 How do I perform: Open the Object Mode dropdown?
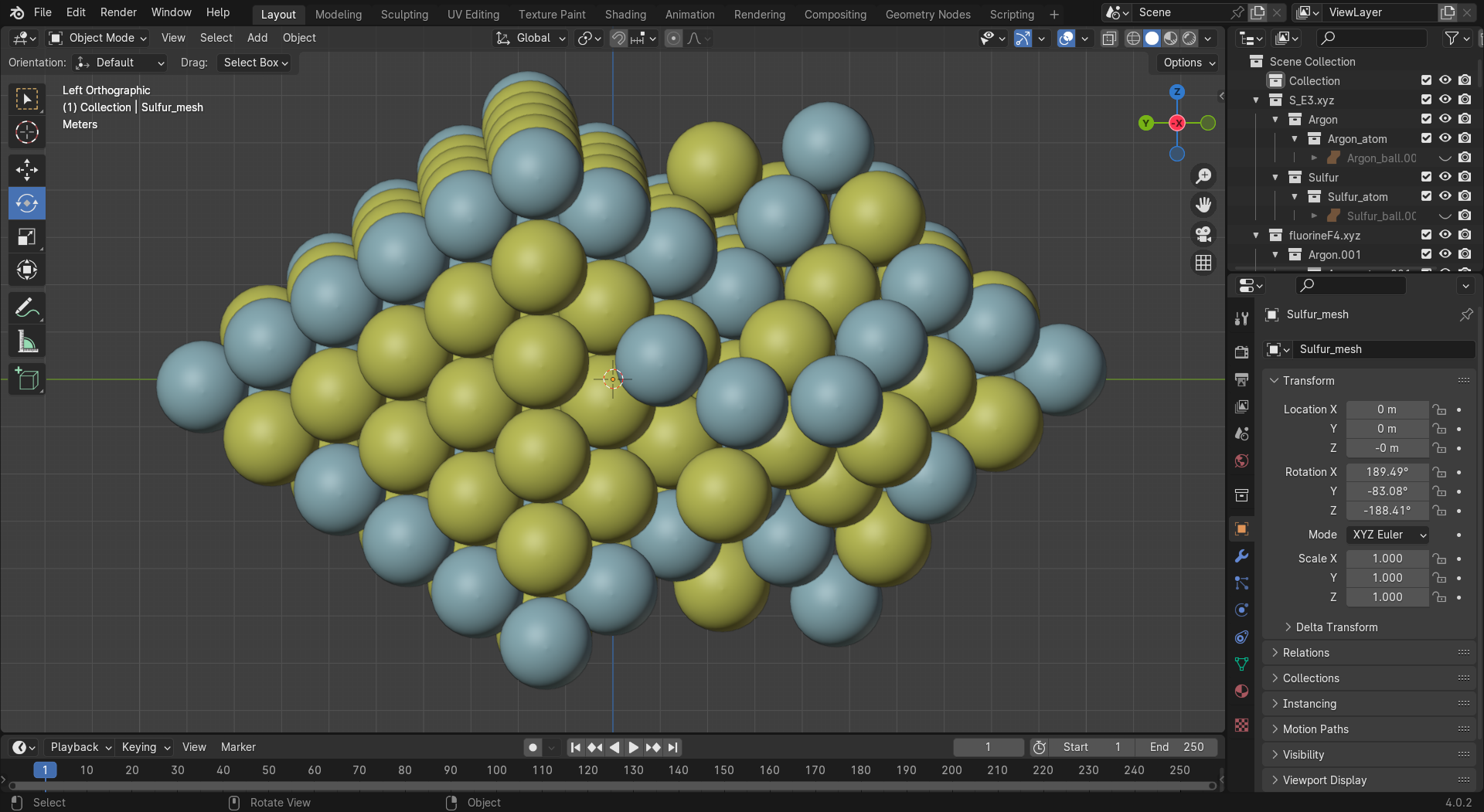pos(97,38)
